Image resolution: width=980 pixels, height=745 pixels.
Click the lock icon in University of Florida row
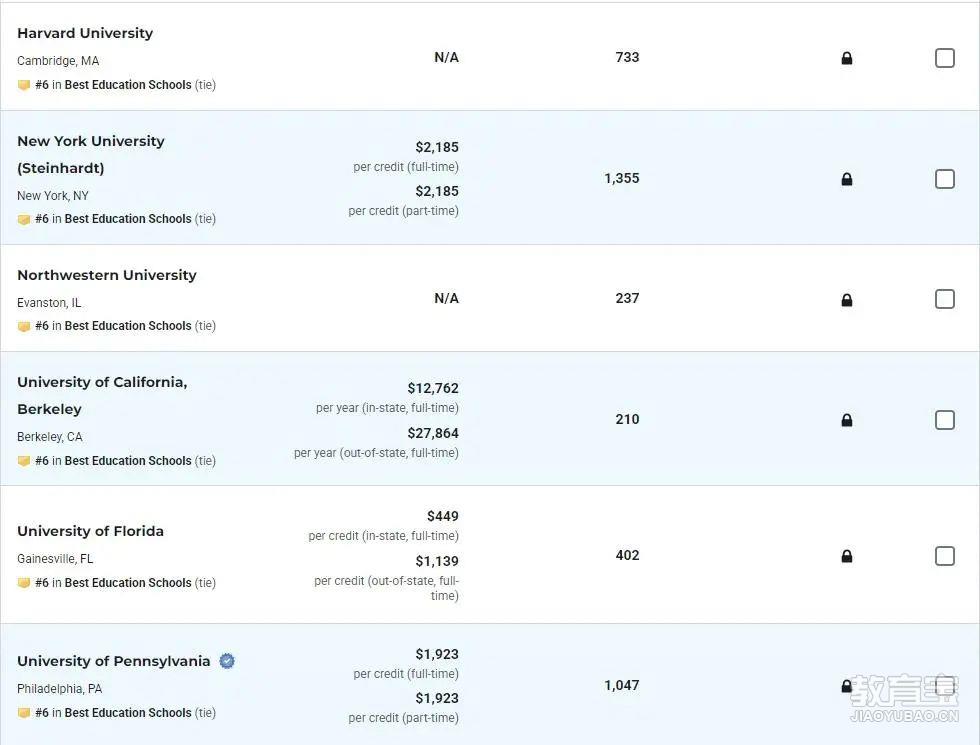(847, 556)
